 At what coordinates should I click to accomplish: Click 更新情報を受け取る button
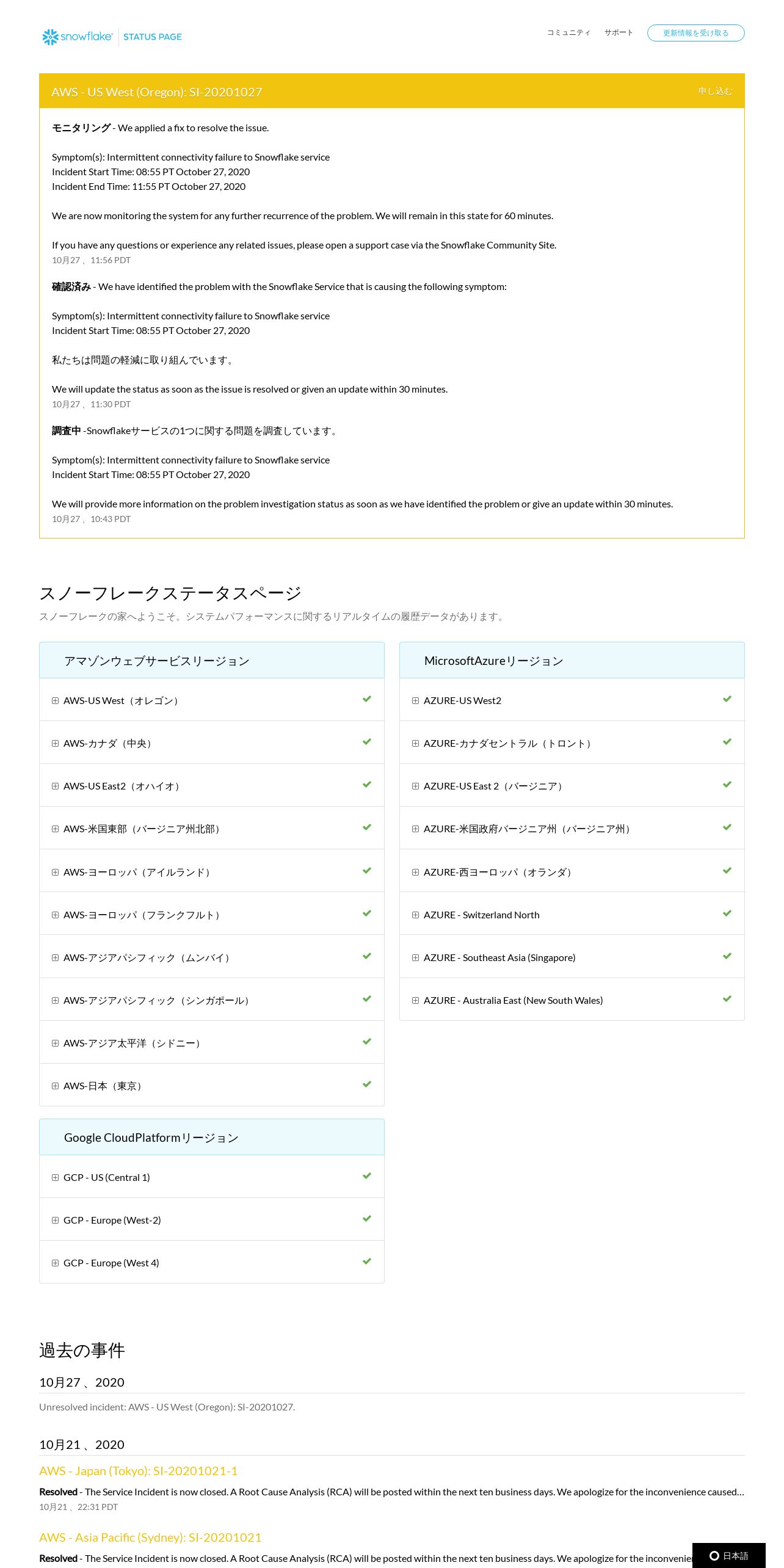point(695,33)
